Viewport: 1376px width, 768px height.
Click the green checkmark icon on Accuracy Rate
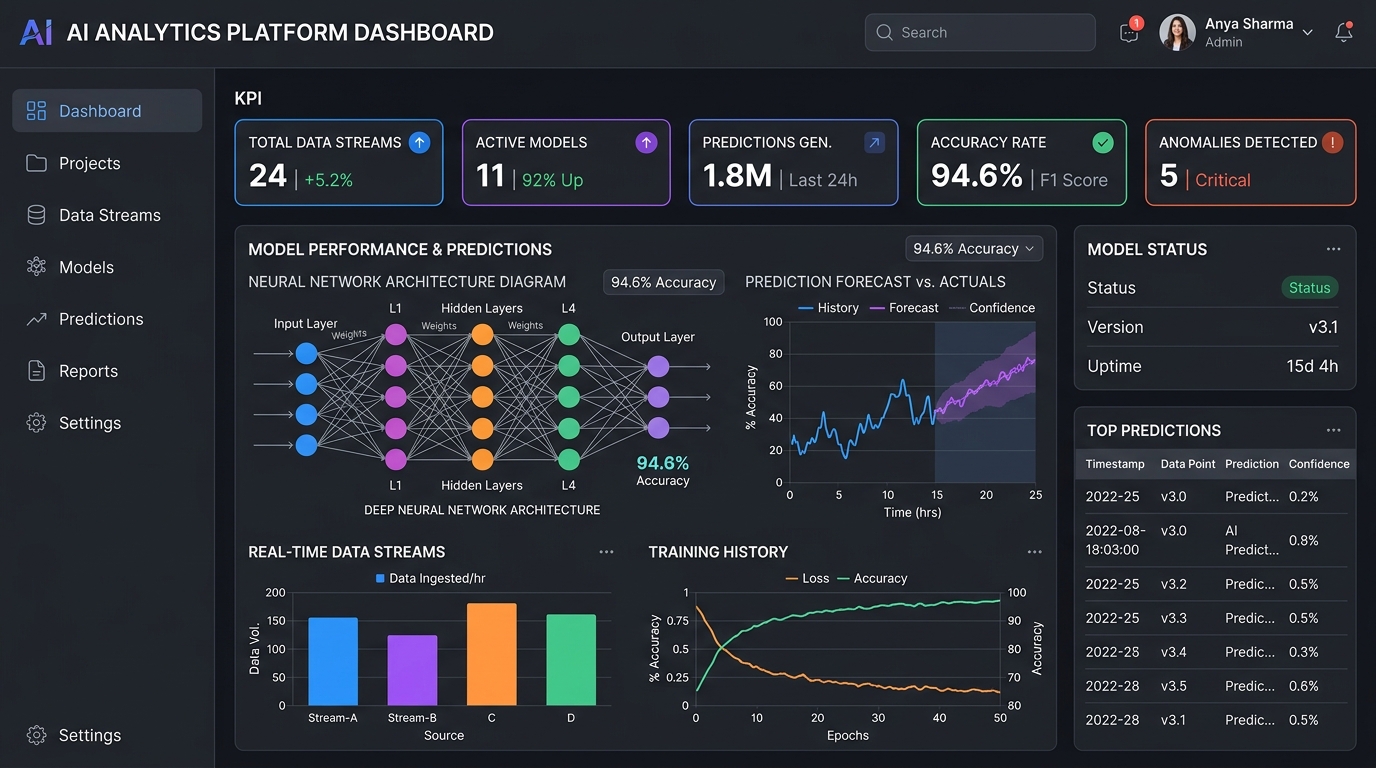pyautogui.click(x=1102, y=143)
